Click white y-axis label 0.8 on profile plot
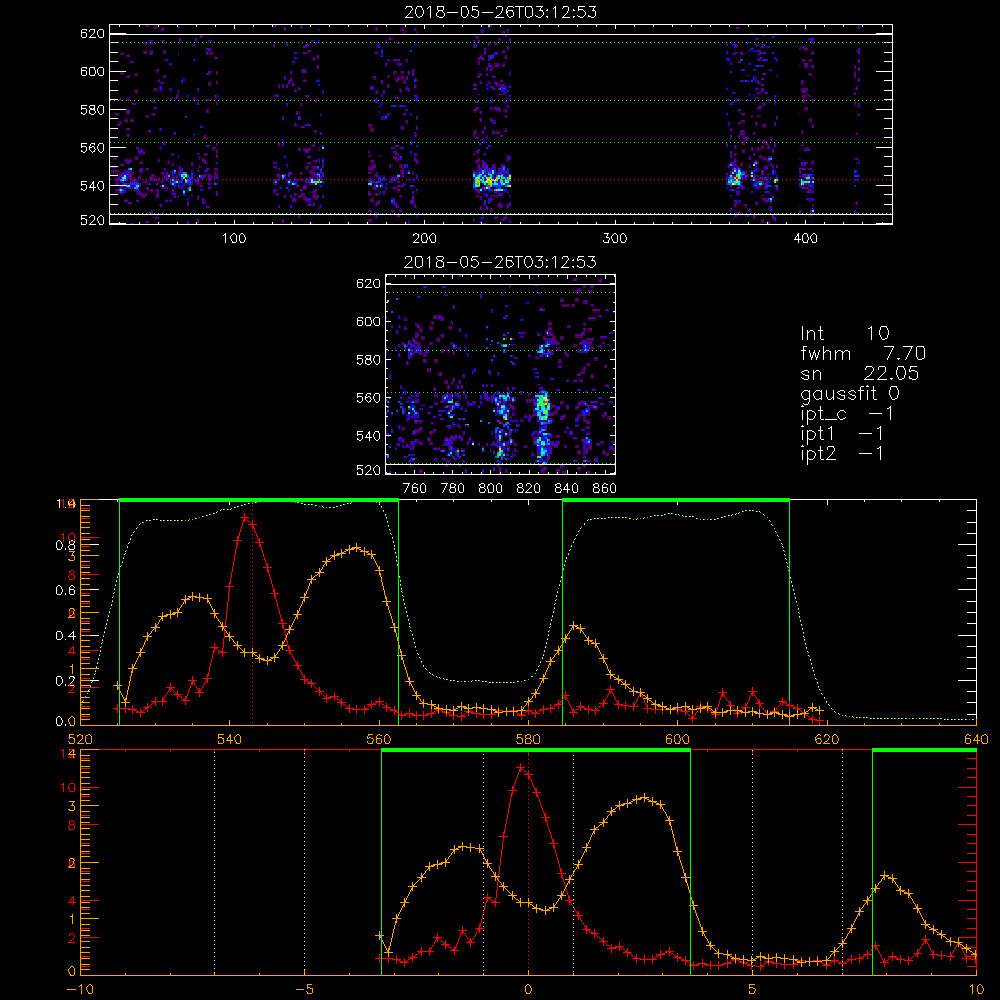Viewport: 1000px width, 1000px height. click(65, 545)
